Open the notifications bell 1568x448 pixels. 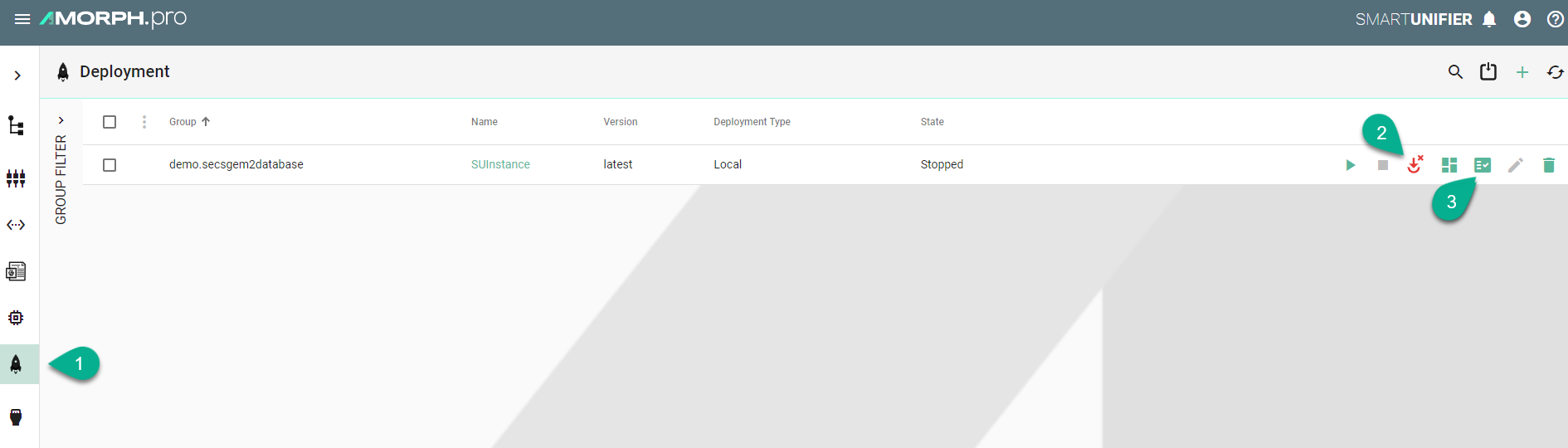coord(1489,19)
